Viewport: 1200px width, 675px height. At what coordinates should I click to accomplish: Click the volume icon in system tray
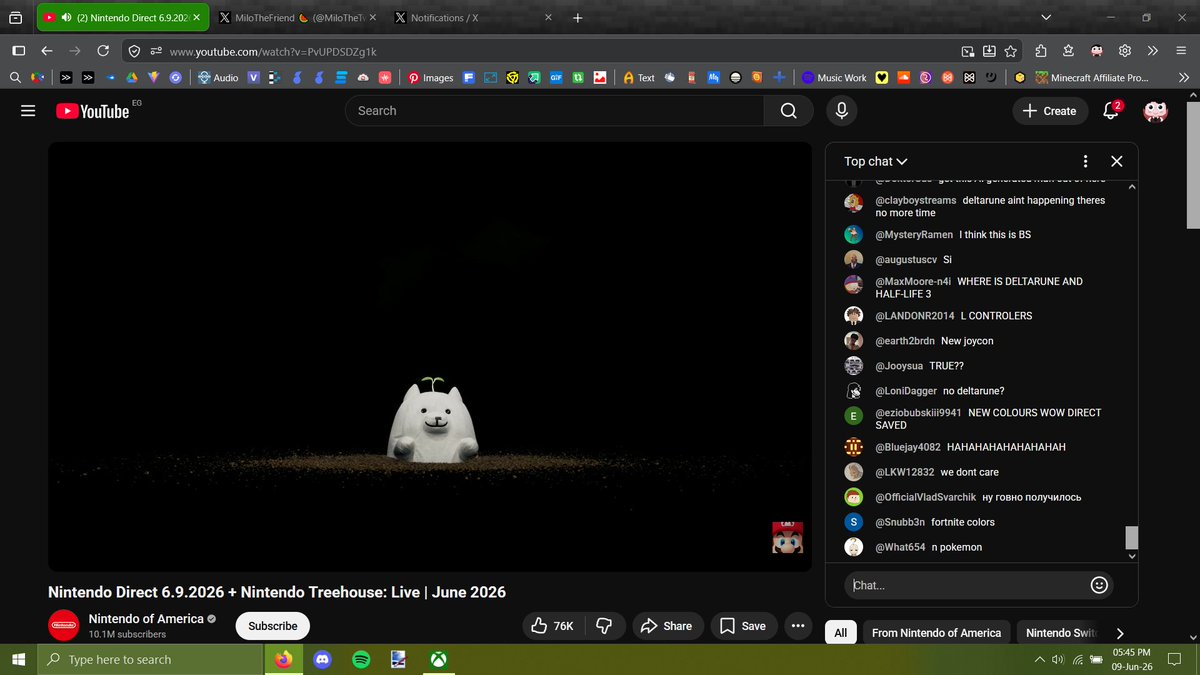(1056, 660)
